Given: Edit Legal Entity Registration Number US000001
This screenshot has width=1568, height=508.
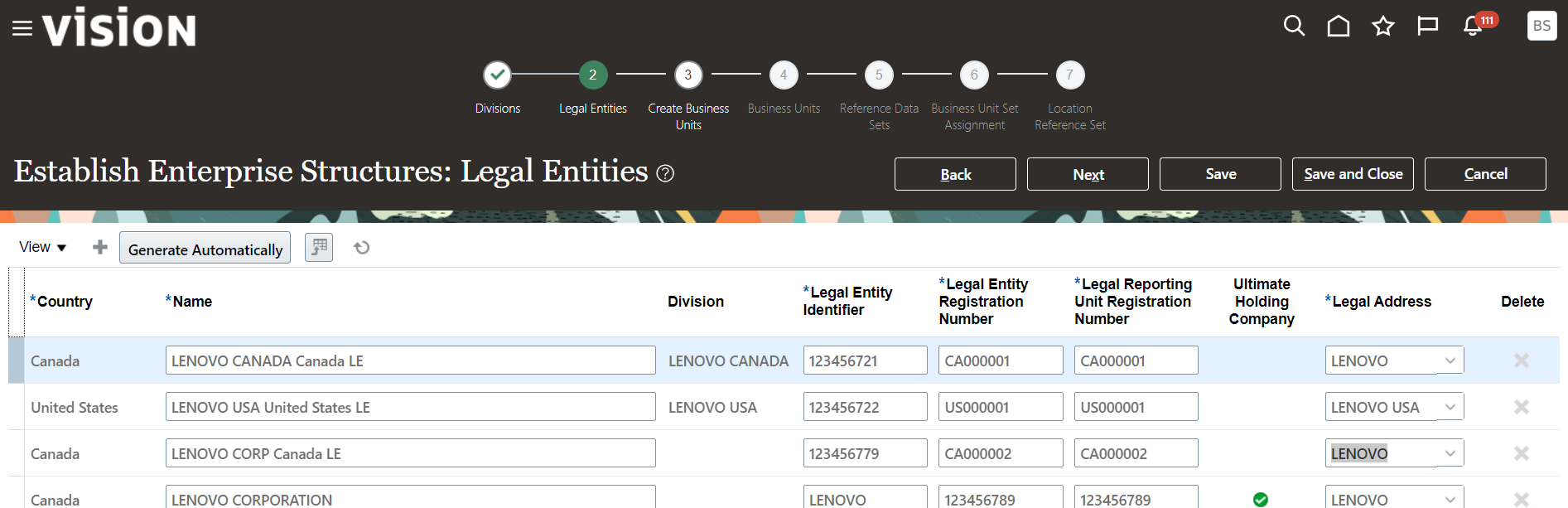Looking at the screenshot, I should click(1001, 407).
